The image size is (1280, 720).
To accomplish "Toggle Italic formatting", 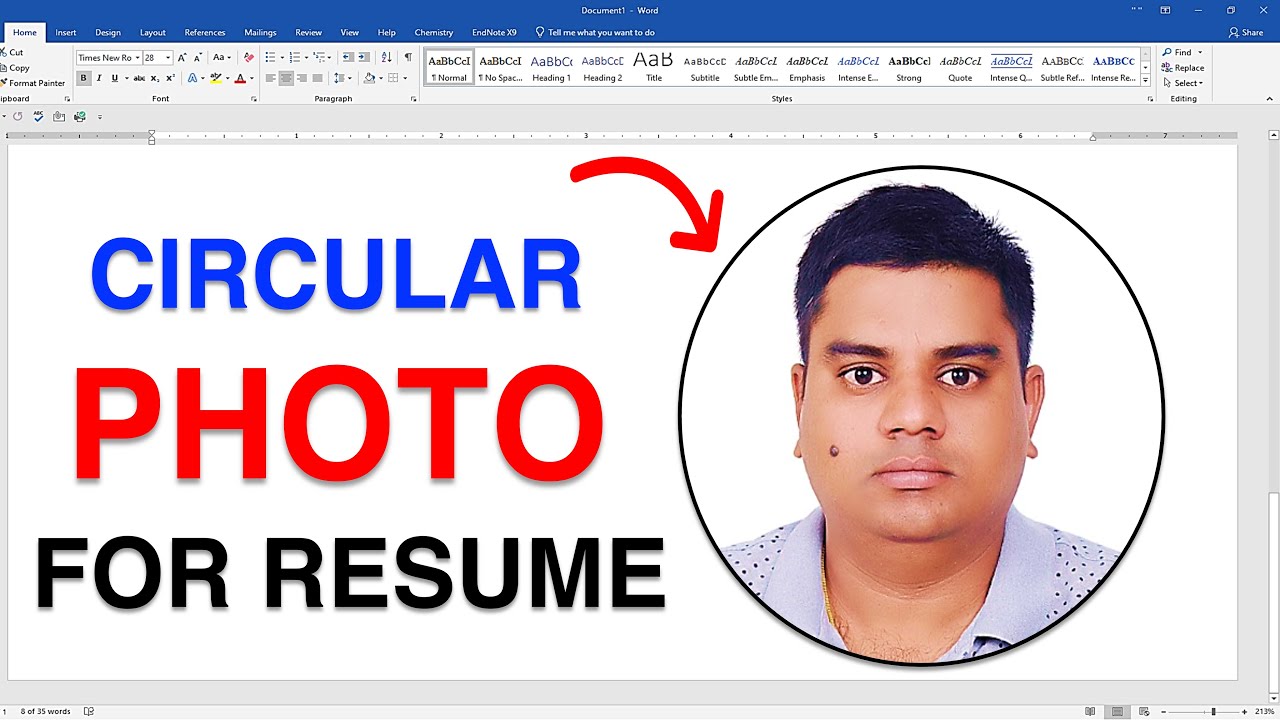I will (x=99, y=78).
